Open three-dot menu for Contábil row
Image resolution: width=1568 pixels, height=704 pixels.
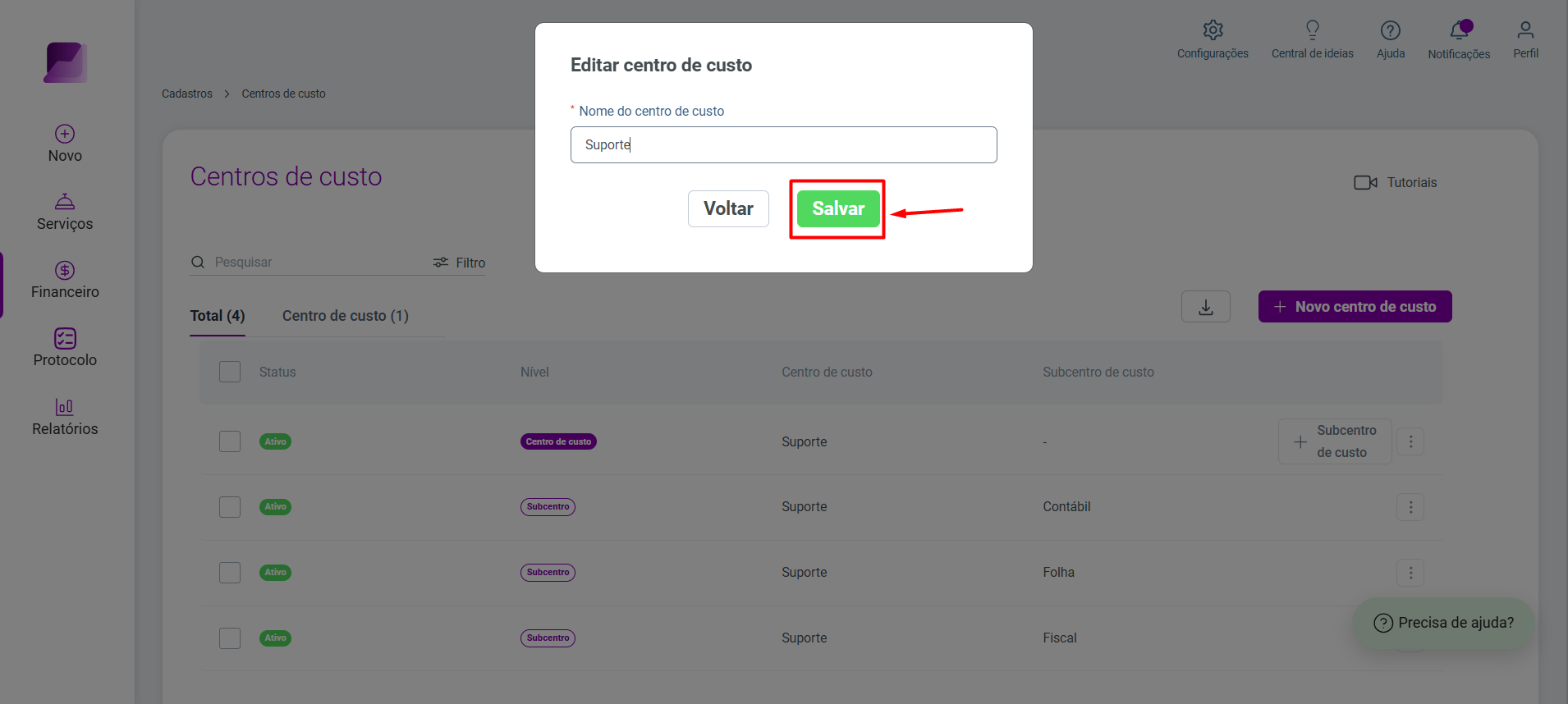(1410, 507)
